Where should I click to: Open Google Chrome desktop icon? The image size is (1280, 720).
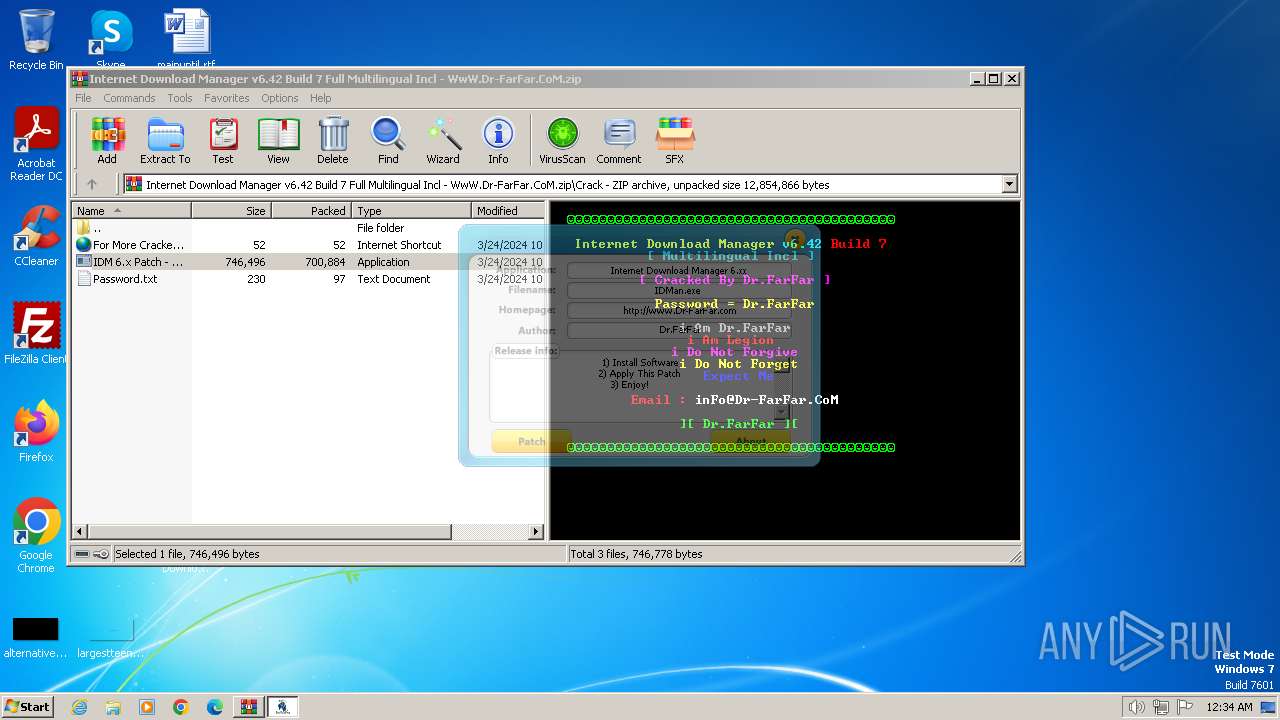(x=36, y=536)
